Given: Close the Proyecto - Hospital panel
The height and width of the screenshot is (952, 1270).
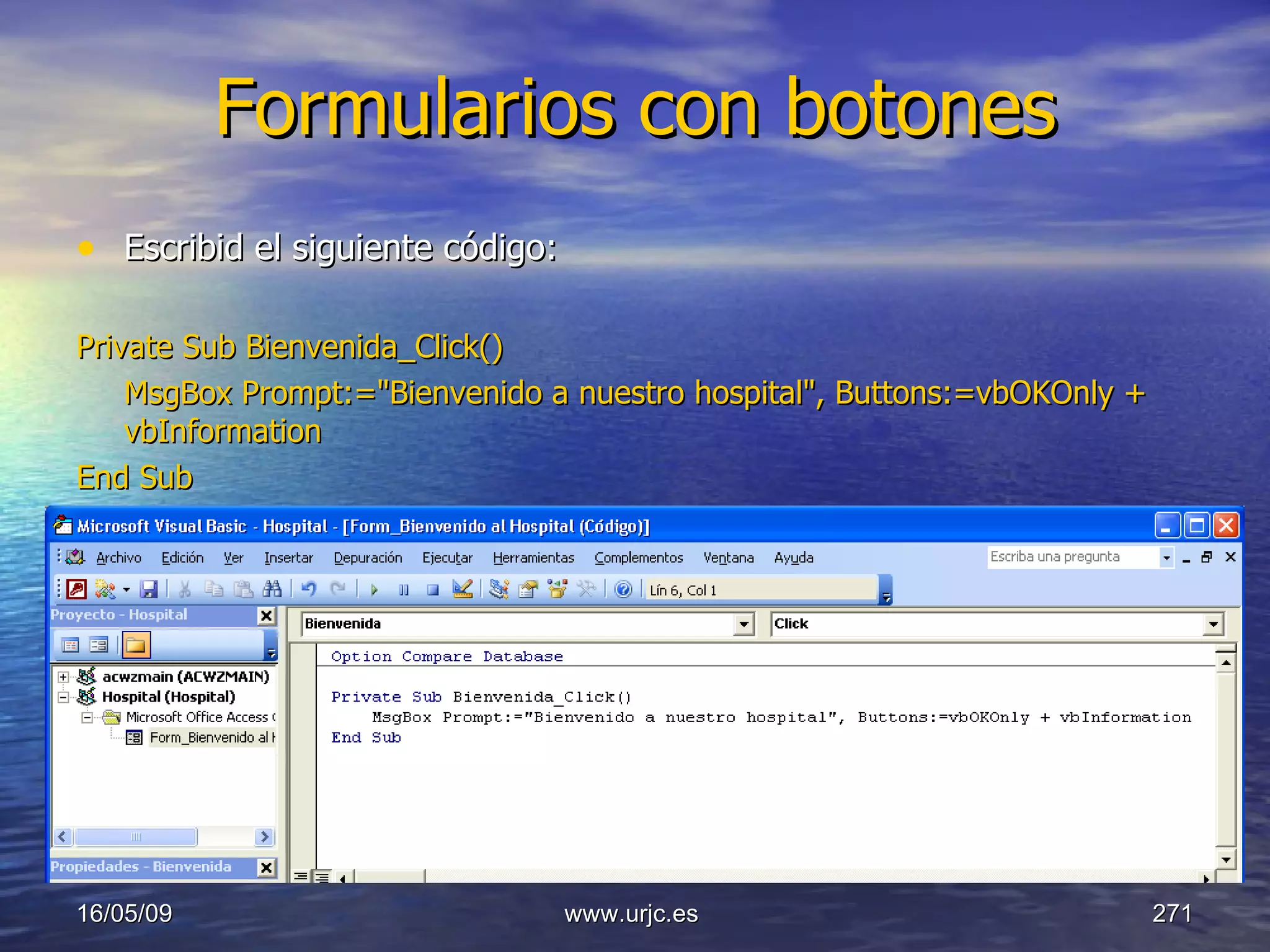Looking at the screenshot, I should point(266,615).
